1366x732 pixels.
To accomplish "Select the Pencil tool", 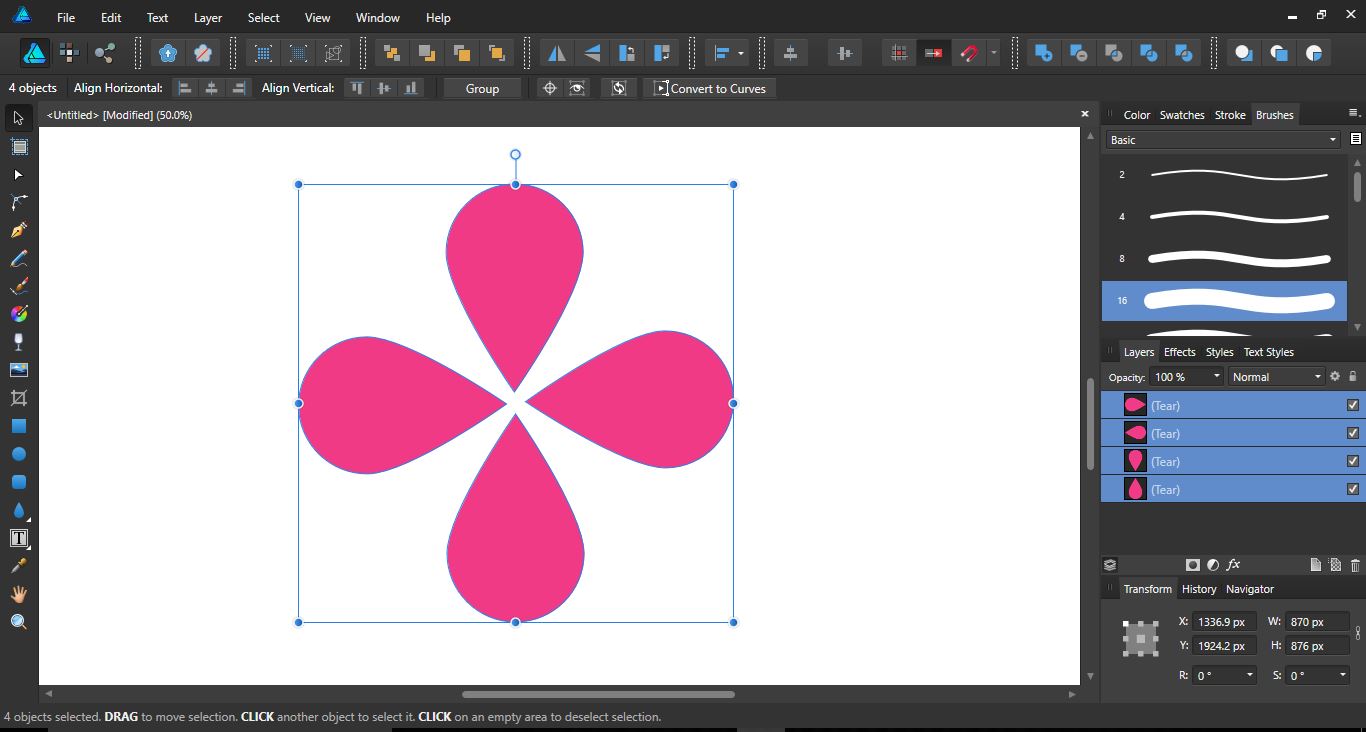I will point(18,259).
